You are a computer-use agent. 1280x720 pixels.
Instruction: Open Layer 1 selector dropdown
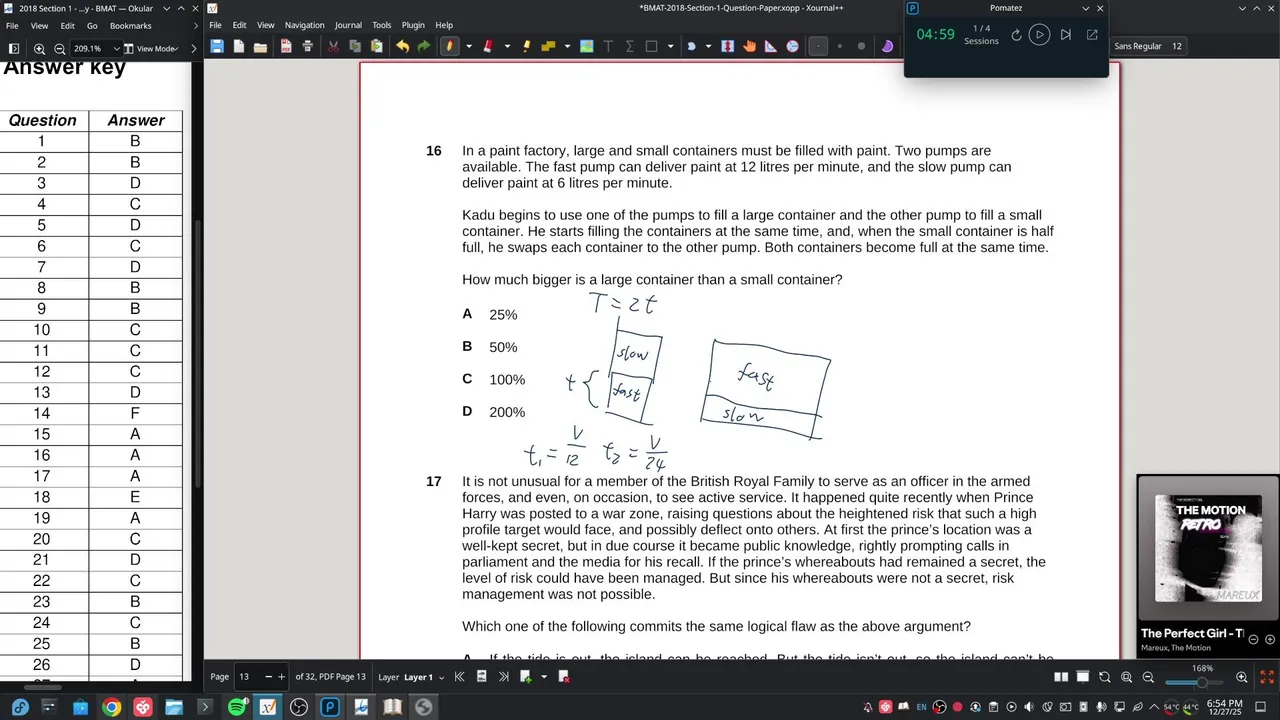point(424,677)
